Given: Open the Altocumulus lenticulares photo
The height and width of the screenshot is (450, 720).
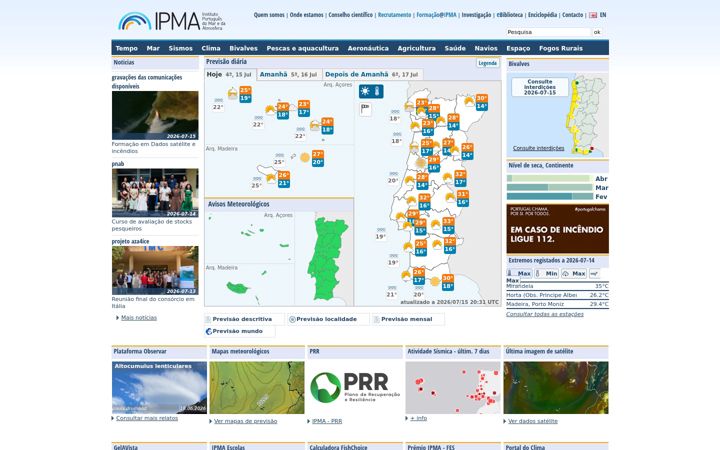Looking at the screenshot, I should 159,388.
